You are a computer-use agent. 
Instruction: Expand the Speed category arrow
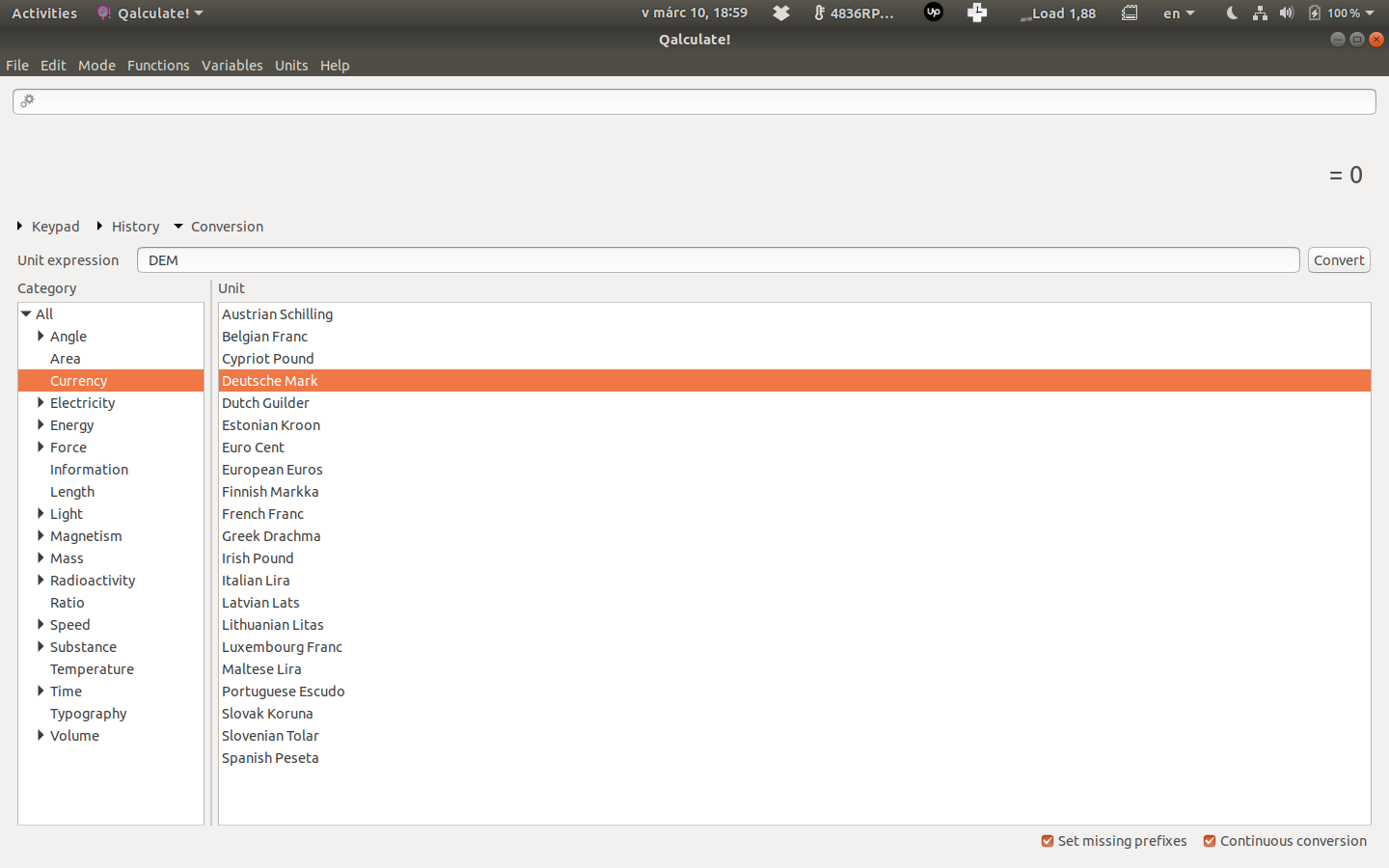click(41, 625)
